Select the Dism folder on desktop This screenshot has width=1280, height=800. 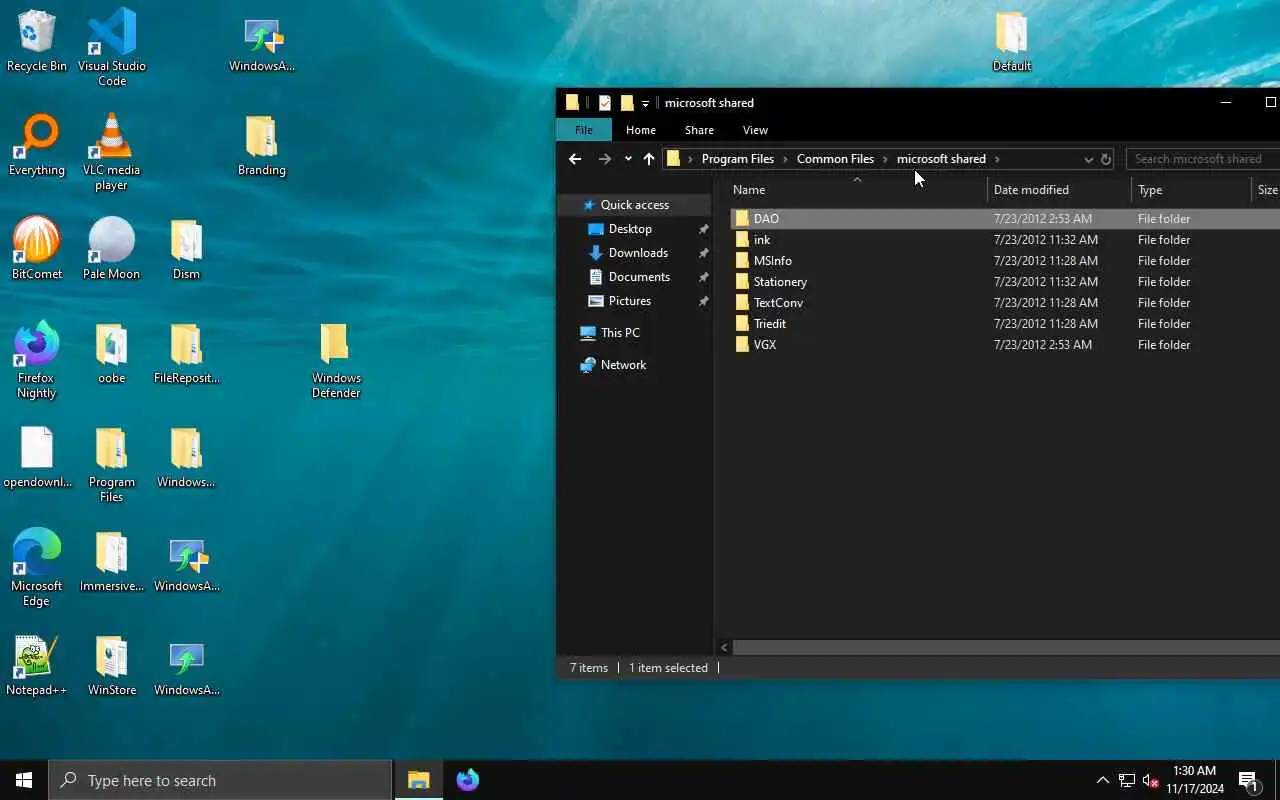point(186,249)
